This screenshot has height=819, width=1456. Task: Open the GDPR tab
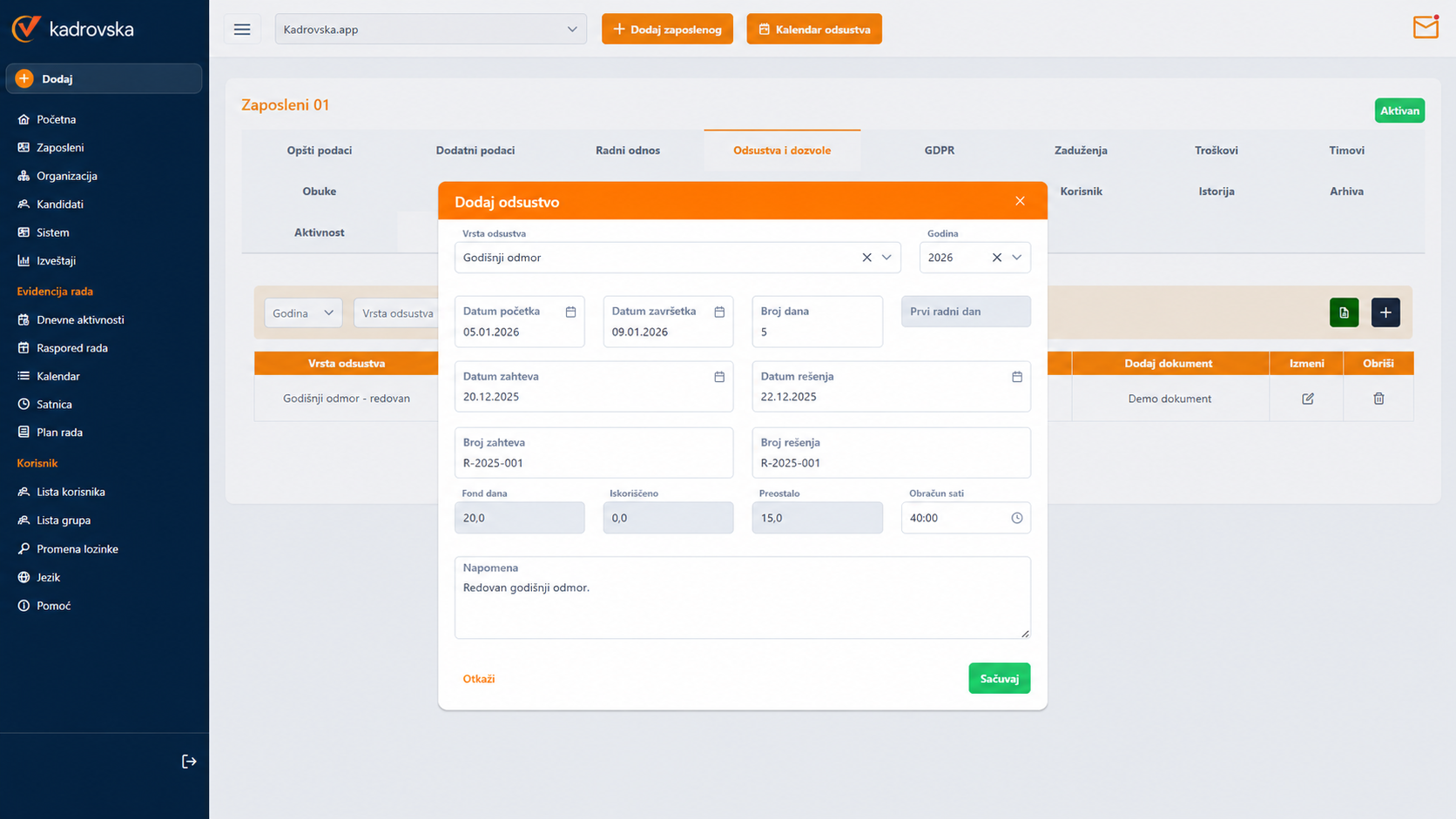tap(940, 151)
